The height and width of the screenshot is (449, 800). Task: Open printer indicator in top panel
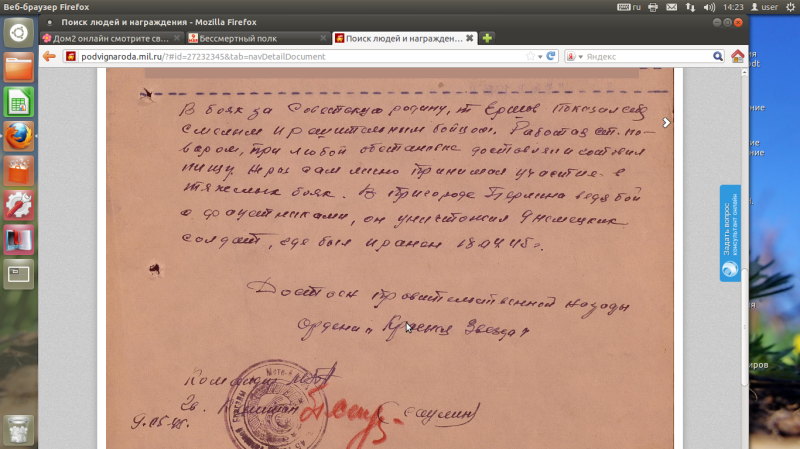(x=653, y=7)
